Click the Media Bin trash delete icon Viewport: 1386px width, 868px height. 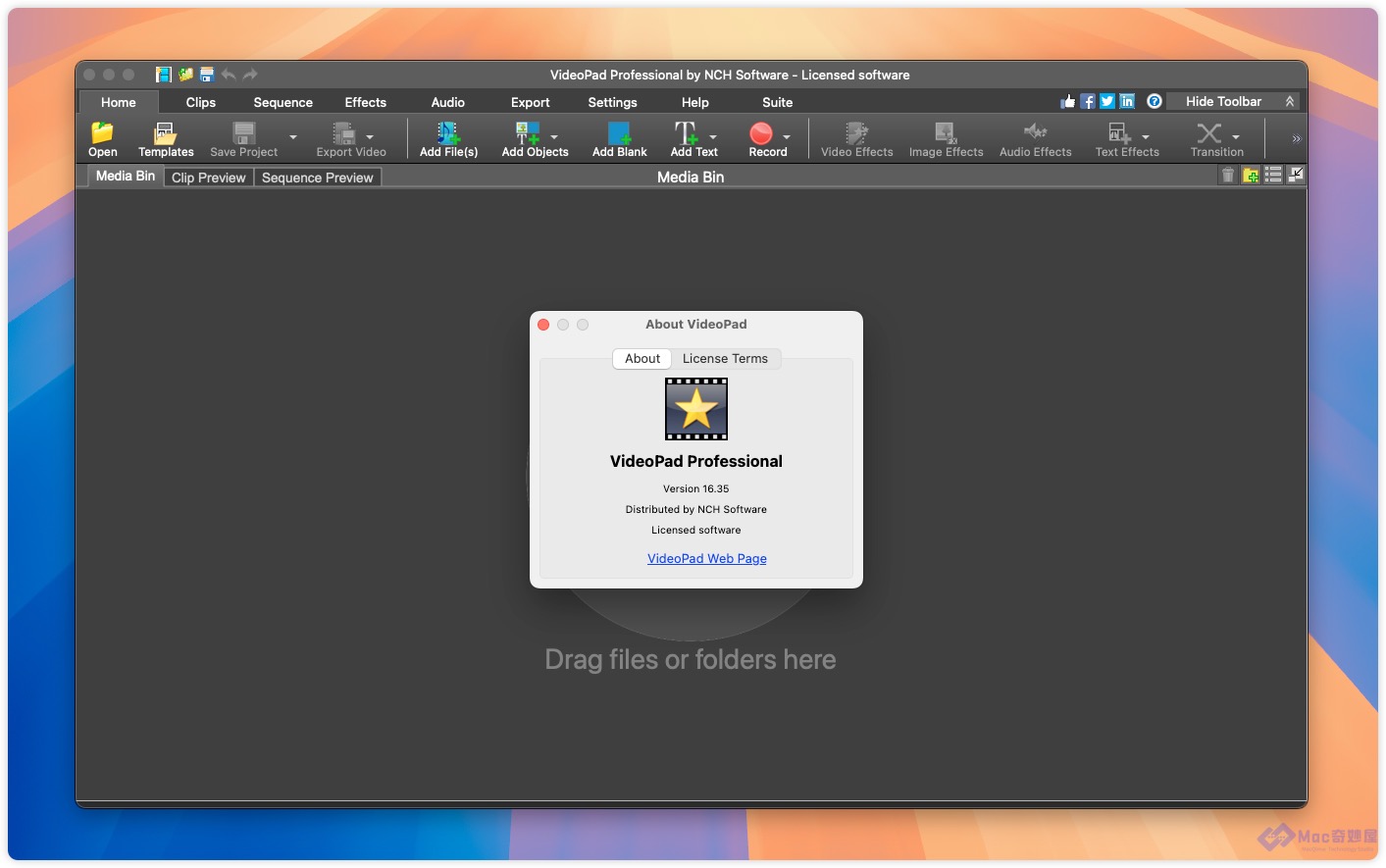pyautogui.click(x=1228, y=176)
